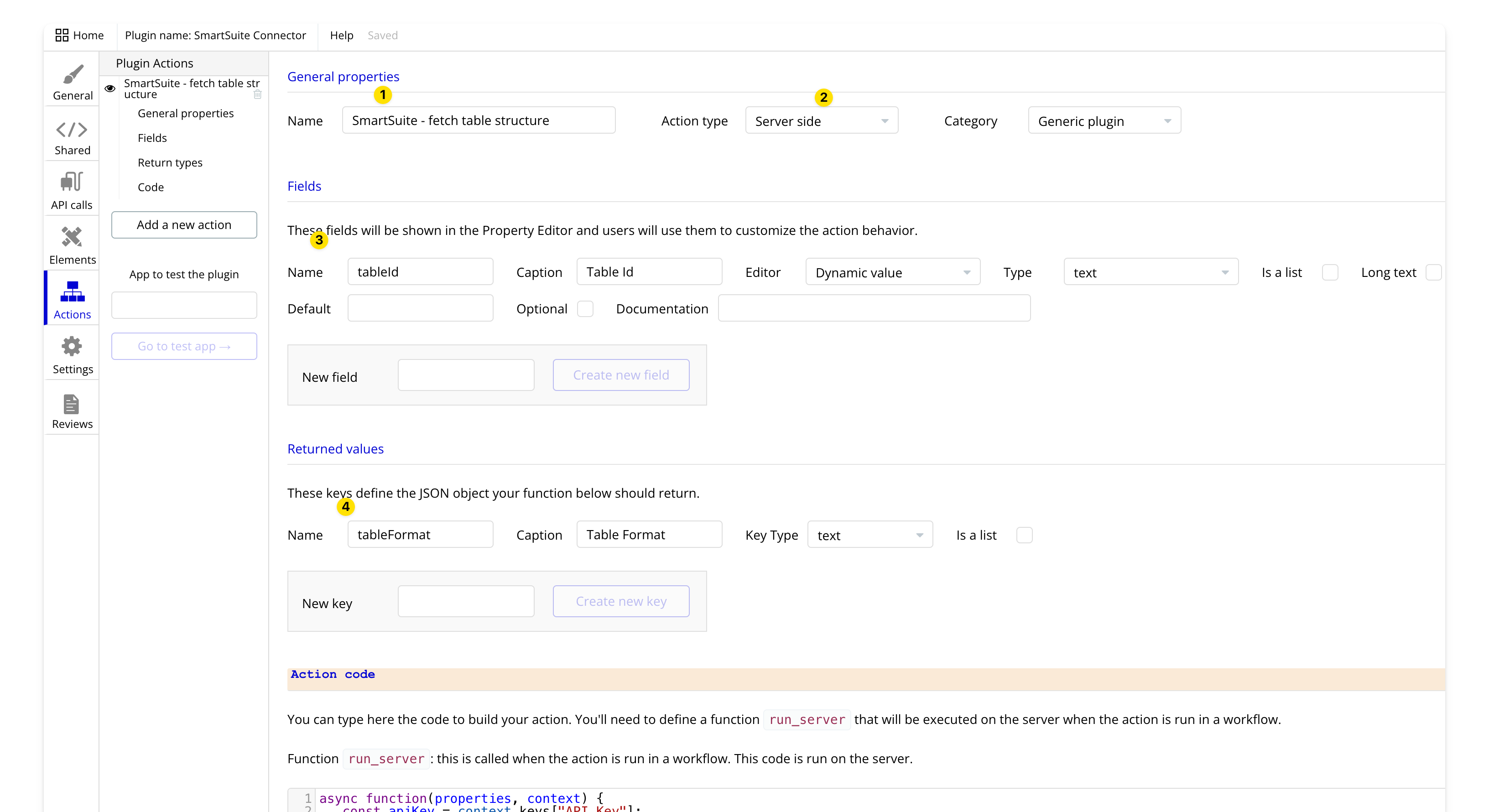Image resolution: width=1489 pixels, height=812 pixels.
Task: Click inside the New field input box
Action: point(466,375)
